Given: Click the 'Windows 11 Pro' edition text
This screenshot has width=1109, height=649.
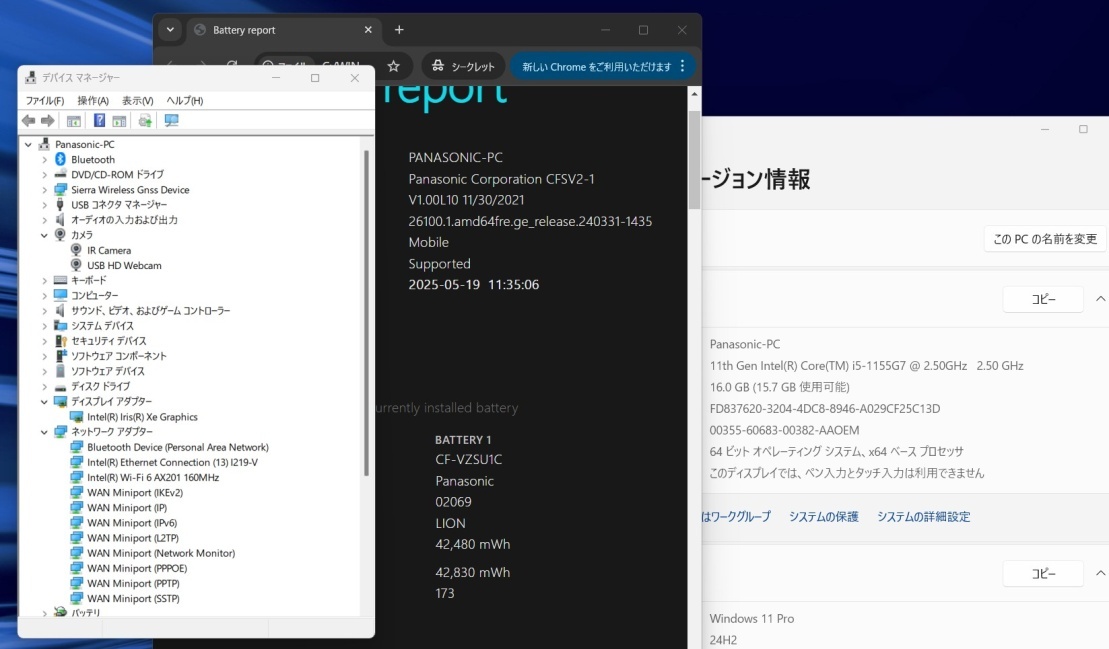Looking at the screenshot, I should coord(751,619).
